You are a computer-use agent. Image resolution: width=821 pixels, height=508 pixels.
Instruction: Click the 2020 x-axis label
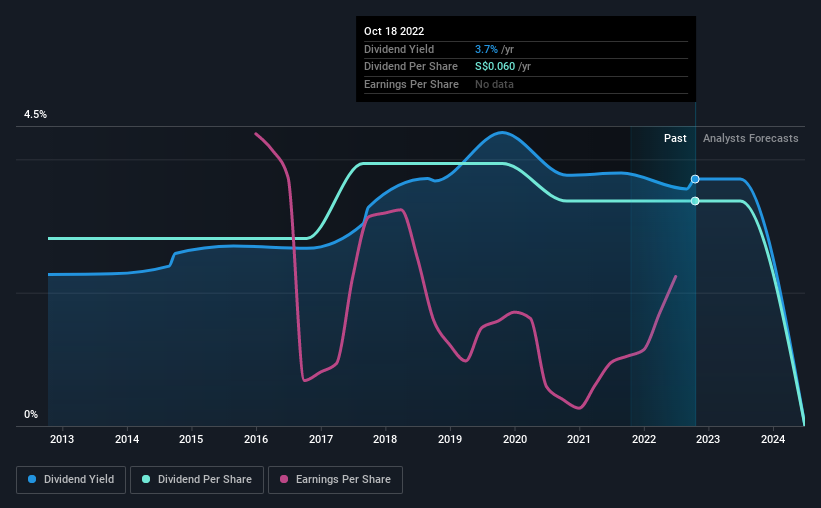tap(515, 439)
